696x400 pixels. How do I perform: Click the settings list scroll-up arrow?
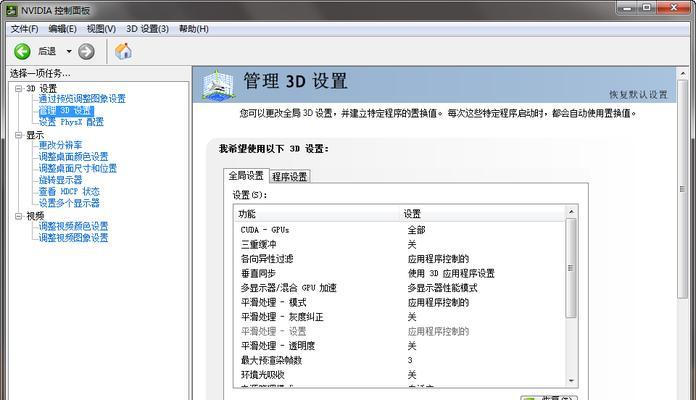(x=571, y=212)
